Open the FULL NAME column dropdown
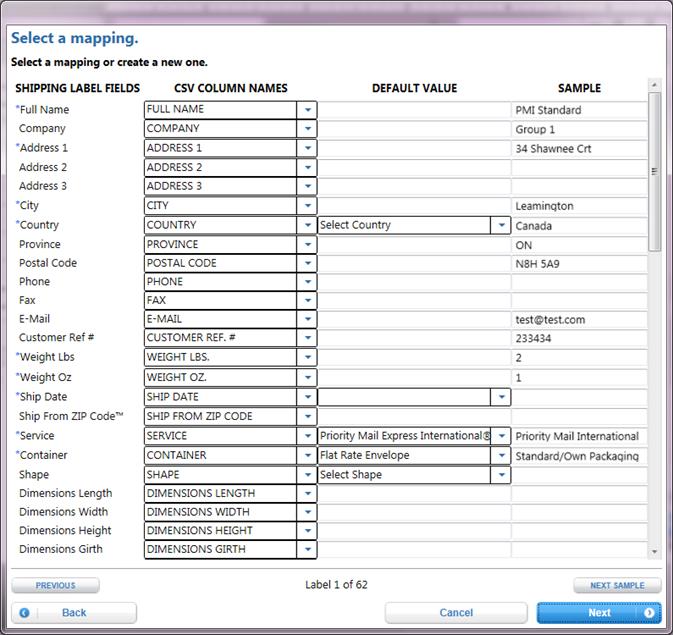The image size is (673, 635). (307, 110)
